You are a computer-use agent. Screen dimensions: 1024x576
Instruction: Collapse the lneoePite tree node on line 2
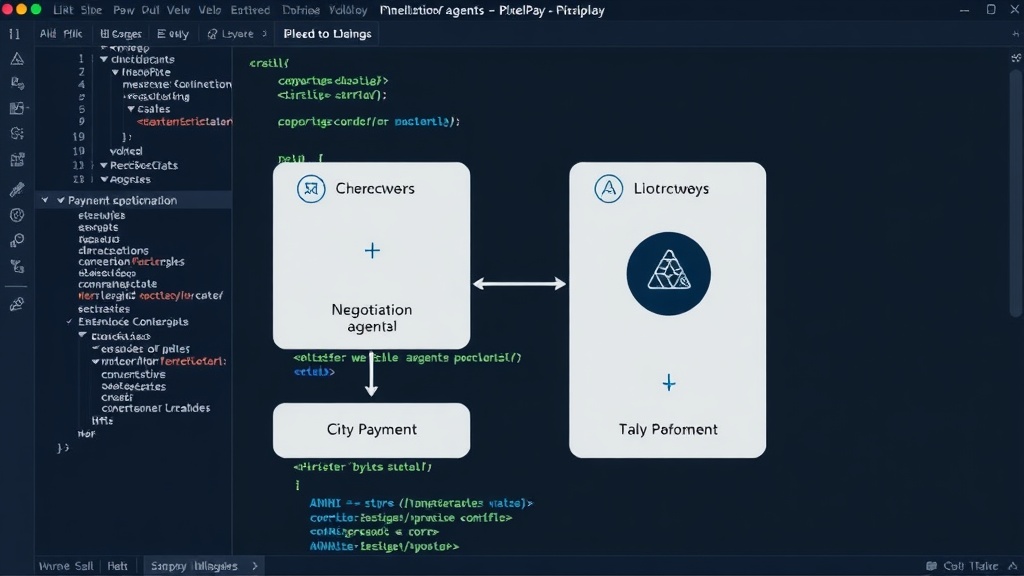[116, 72]
